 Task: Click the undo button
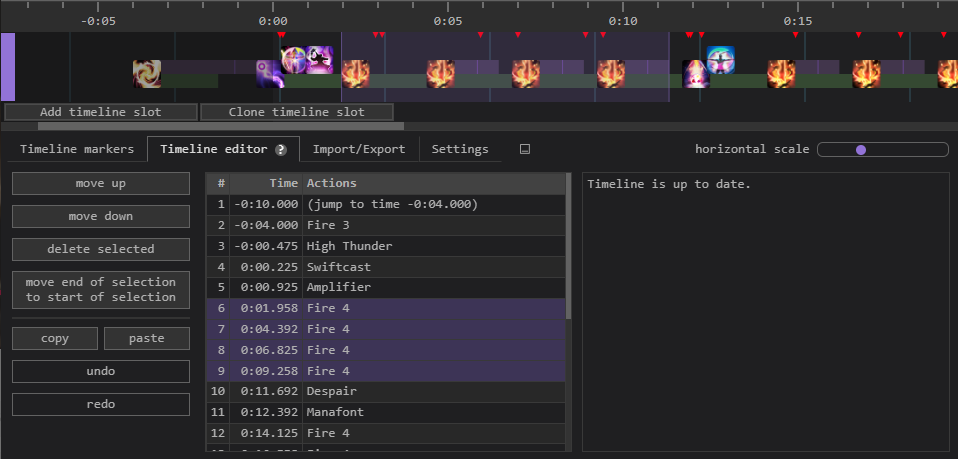(101, 371)
